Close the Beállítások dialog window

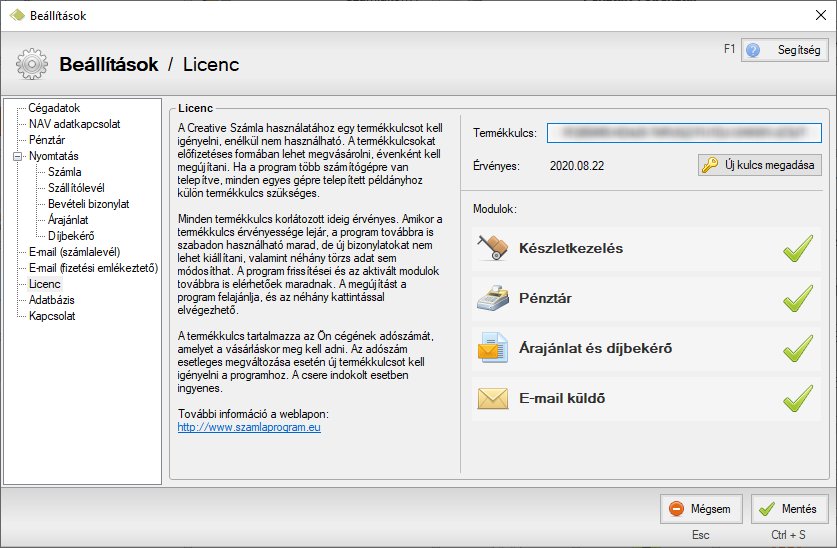821,15
